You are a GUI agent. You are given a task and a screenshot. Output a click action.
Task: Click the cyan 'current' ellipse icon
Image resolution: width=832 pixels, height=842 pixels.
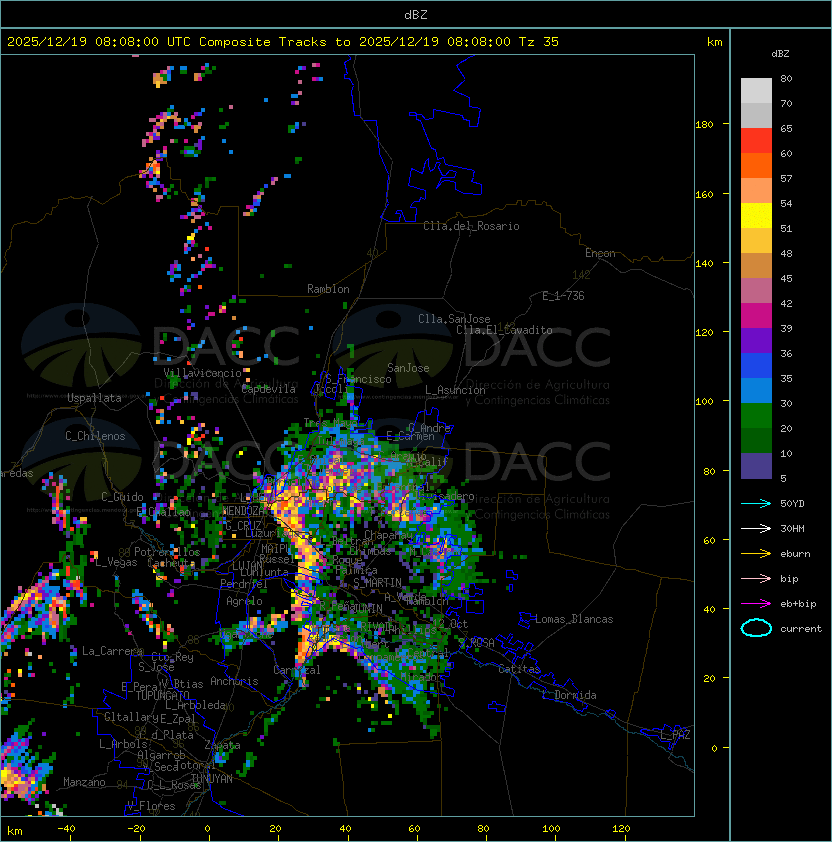(756, 628)
